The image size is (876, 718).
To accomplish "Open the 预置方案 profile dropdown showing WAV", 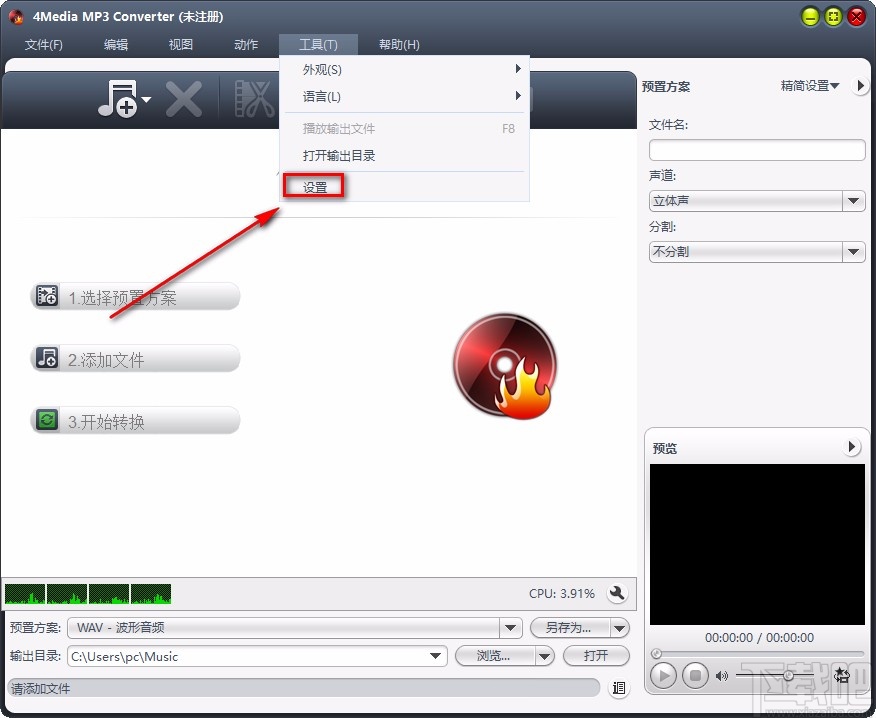I will (511, 628).
